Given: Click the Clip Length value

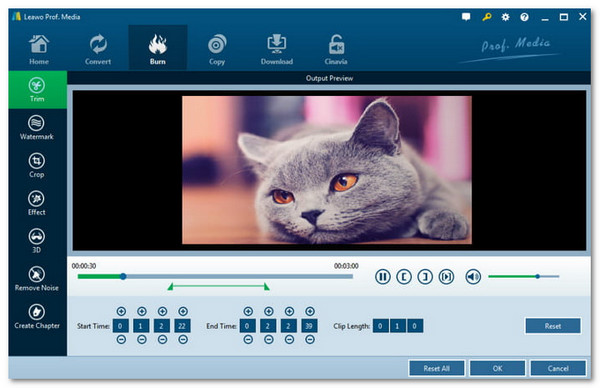Looking at the screenshot, I should coord(398,326).
